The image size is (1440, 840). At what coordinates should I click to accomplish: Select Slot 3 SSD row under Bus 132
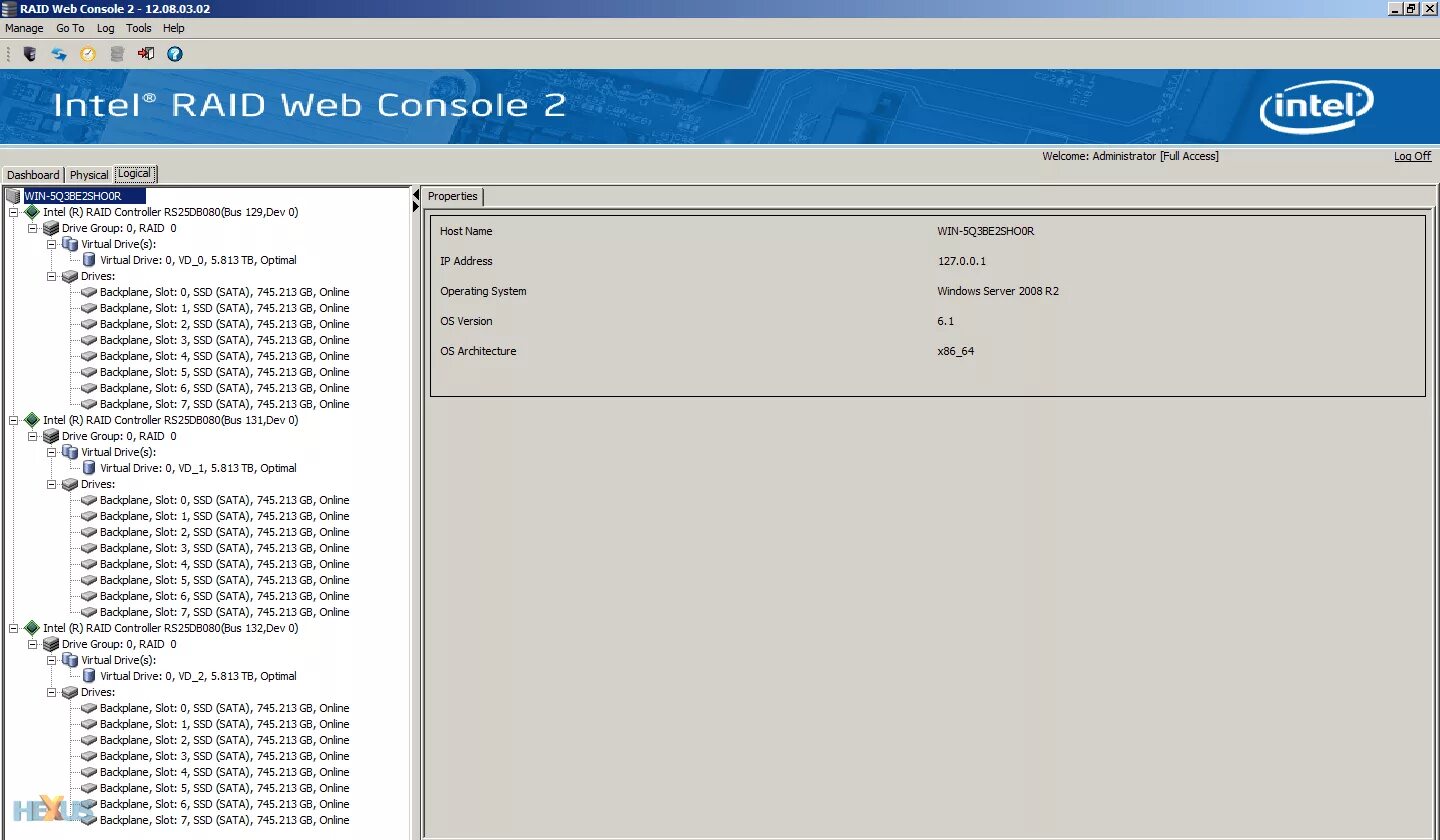pos(225,756)
